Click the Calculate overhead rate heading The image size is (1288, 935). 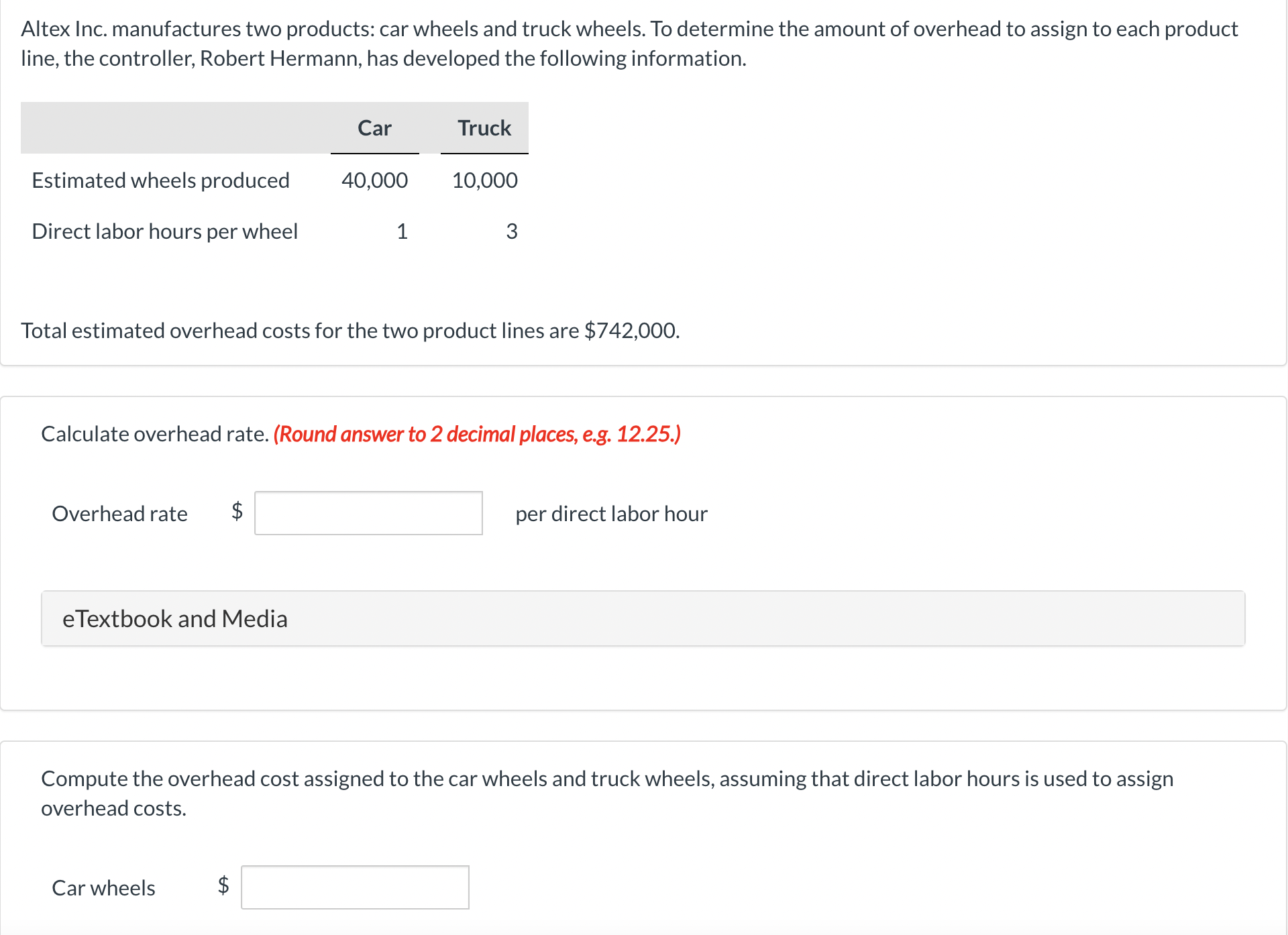click(155, 434)
